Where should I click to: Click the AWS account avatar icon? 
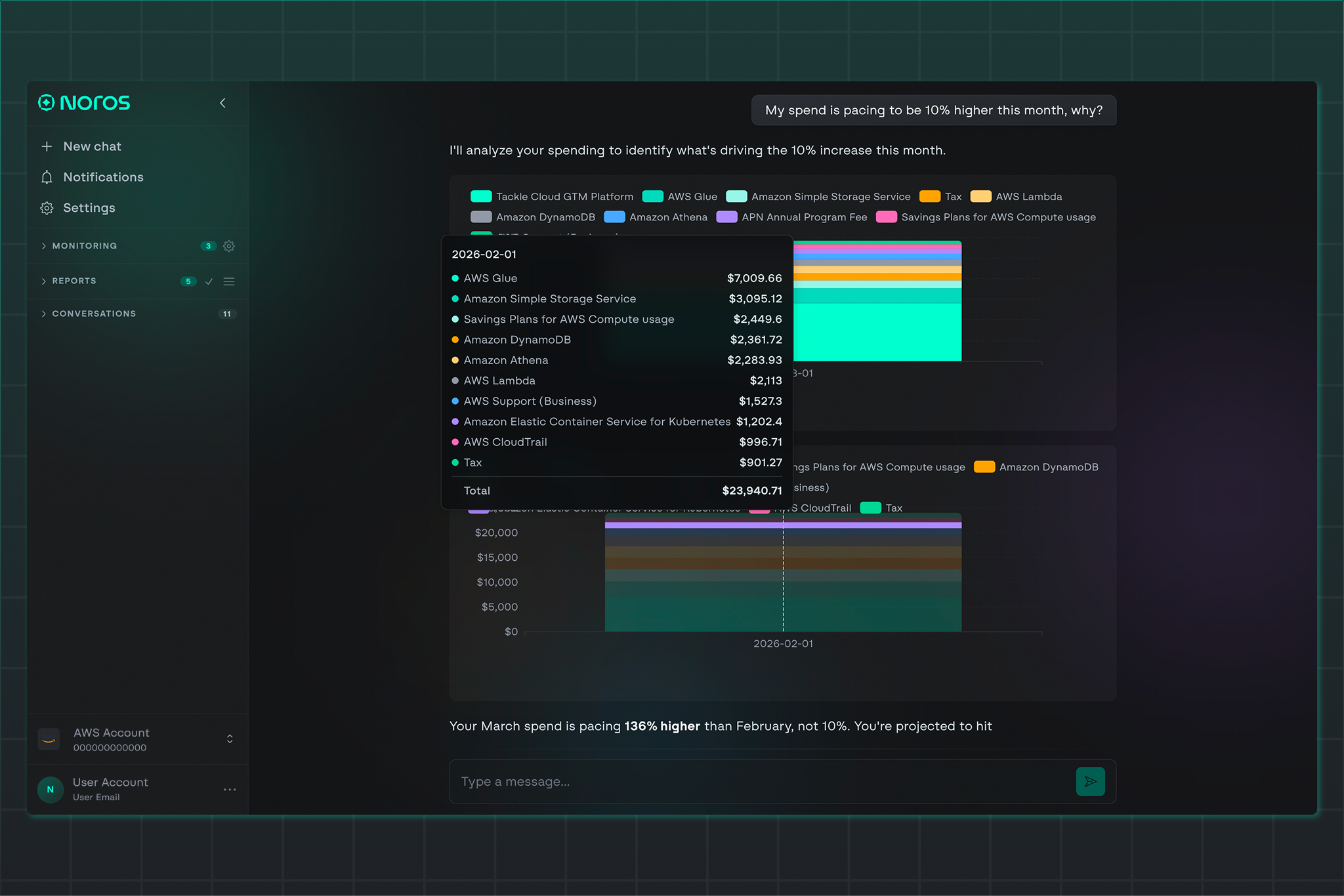(x=49, y=739)
